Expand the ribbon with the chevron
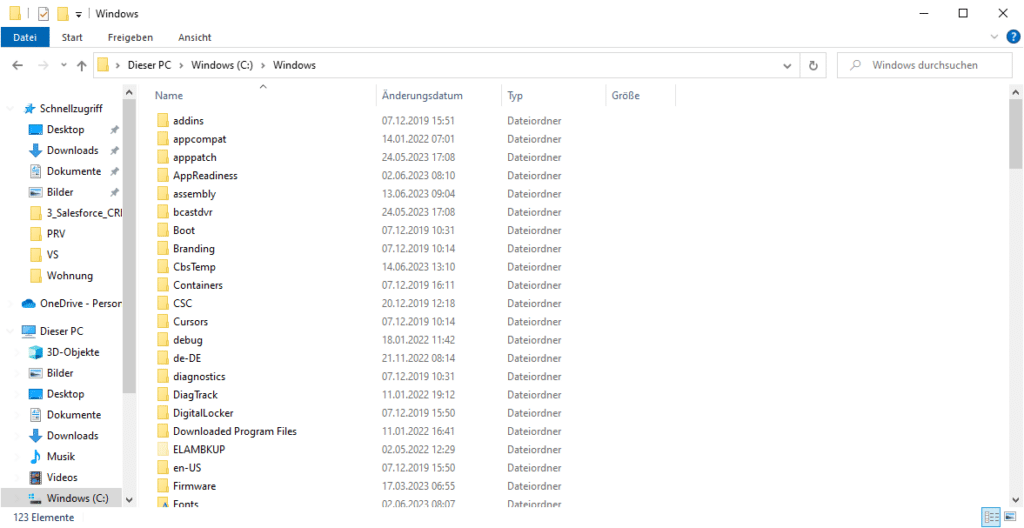Viewport: 1024px width, 528px height. click(995, 37)
